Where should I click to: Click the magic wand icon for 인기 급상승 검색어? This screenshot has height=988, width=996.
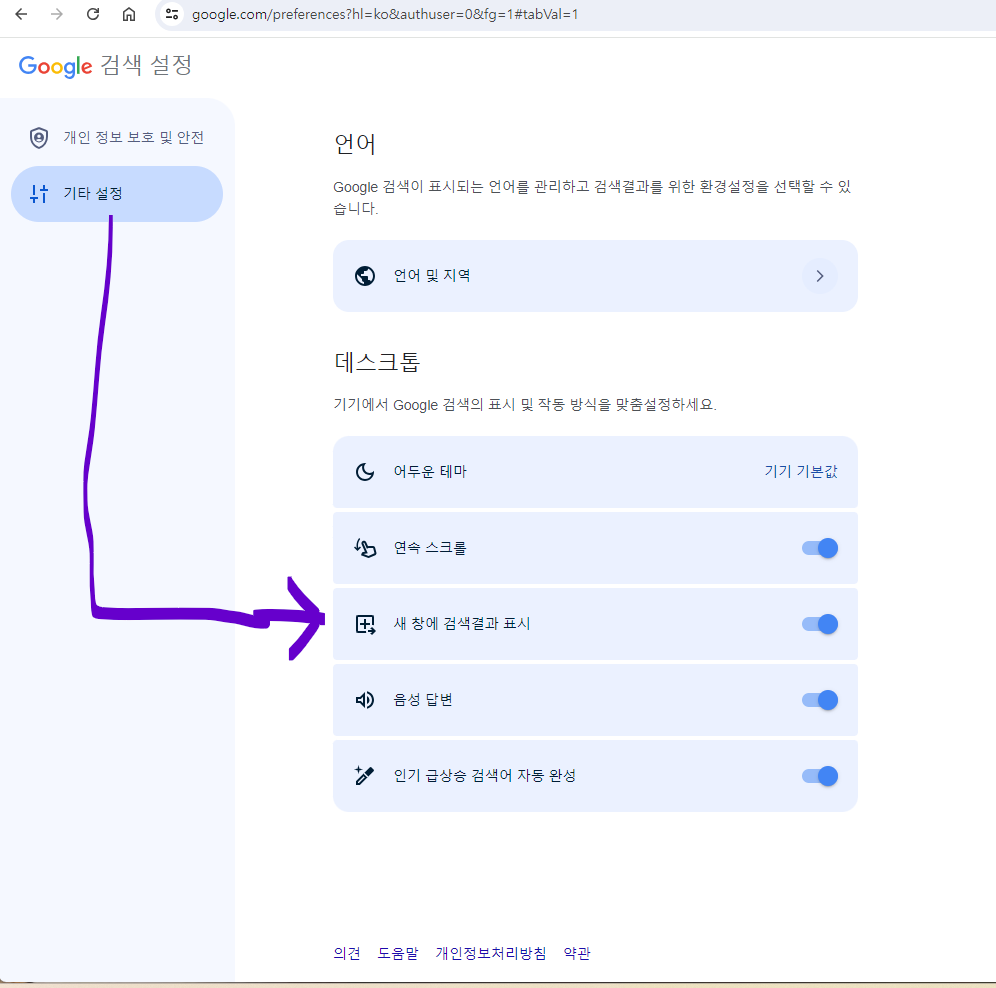pos(365,776)
